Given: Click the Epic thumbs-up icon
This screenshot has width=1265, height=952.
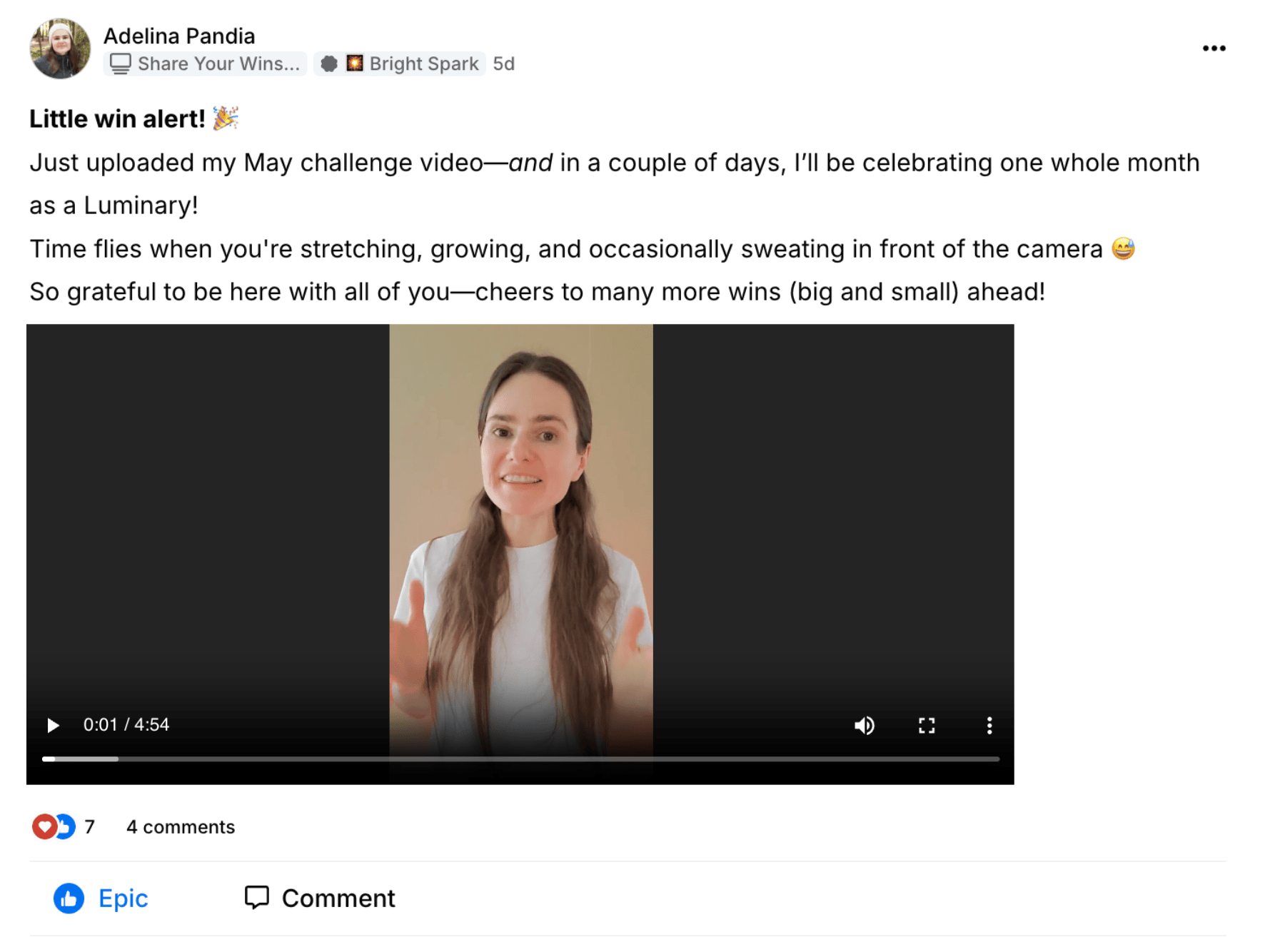Looking at the screenshot, I should tap(69, 898).
